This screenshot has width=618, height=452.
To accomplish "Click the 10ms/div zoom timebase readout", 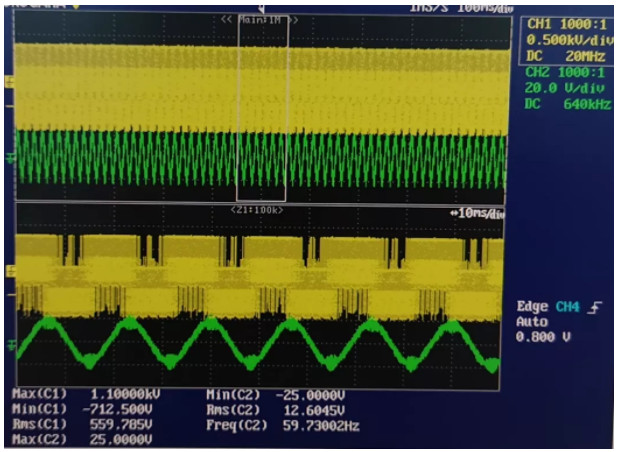I will click(x=475, y=214).
